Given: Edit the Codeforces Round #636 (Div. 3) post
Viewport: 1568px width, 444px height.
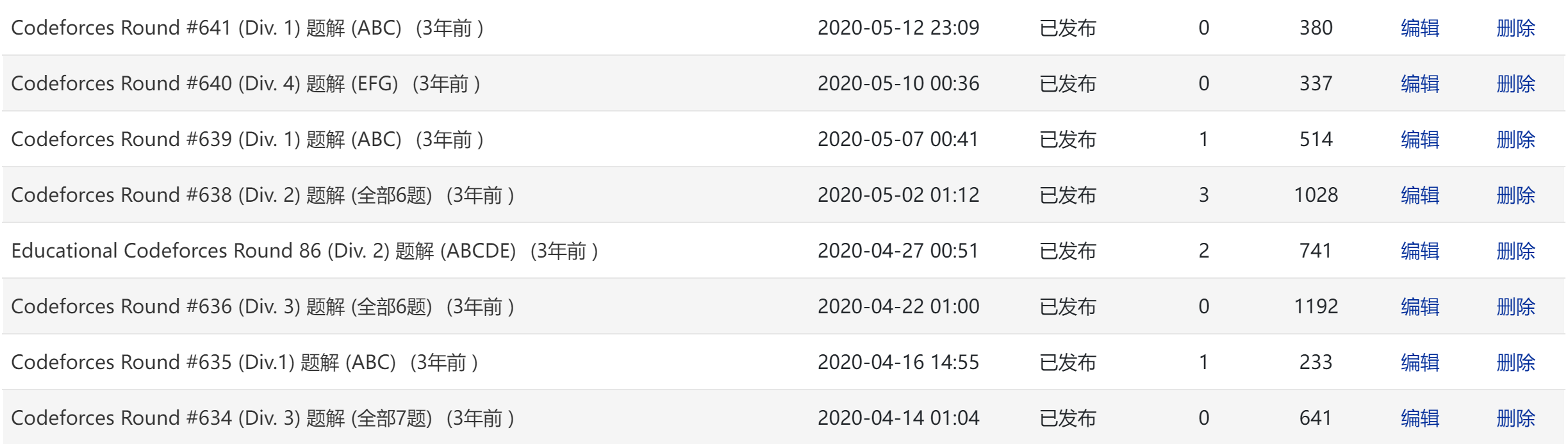Looking at the screenshot, I should coord(1419,307).
